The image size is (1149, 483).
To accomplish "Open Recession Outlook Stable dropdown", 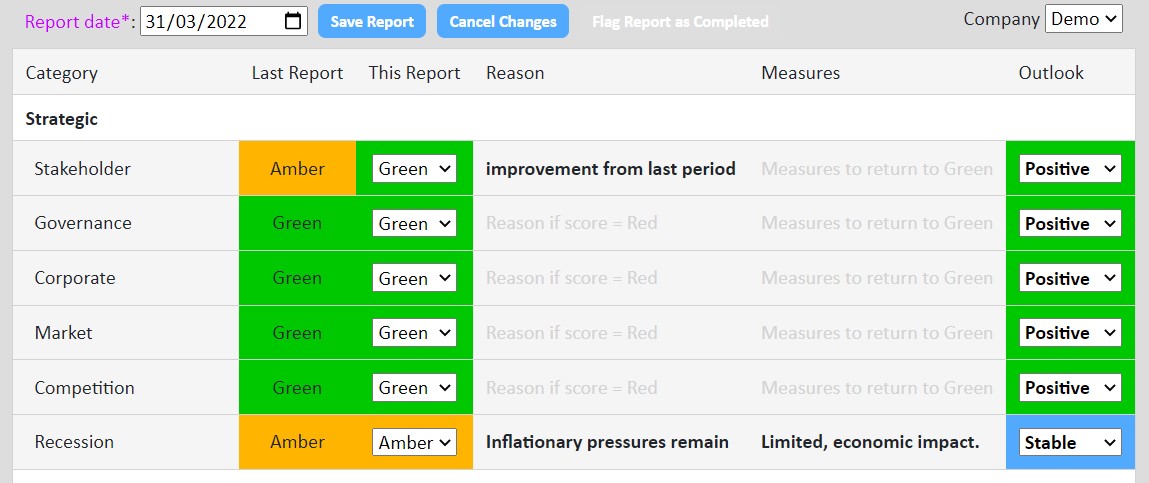I will [1071, 442].
